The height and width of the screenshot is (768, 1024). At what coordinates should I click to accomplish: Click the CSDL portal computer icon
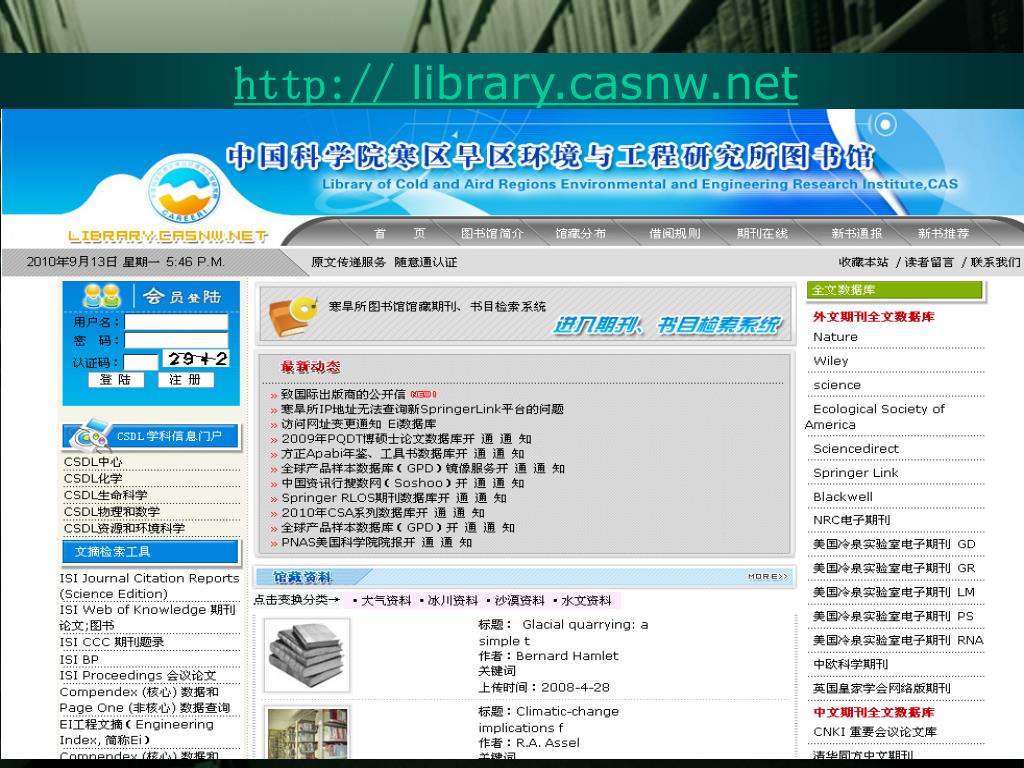click(90, 435)
